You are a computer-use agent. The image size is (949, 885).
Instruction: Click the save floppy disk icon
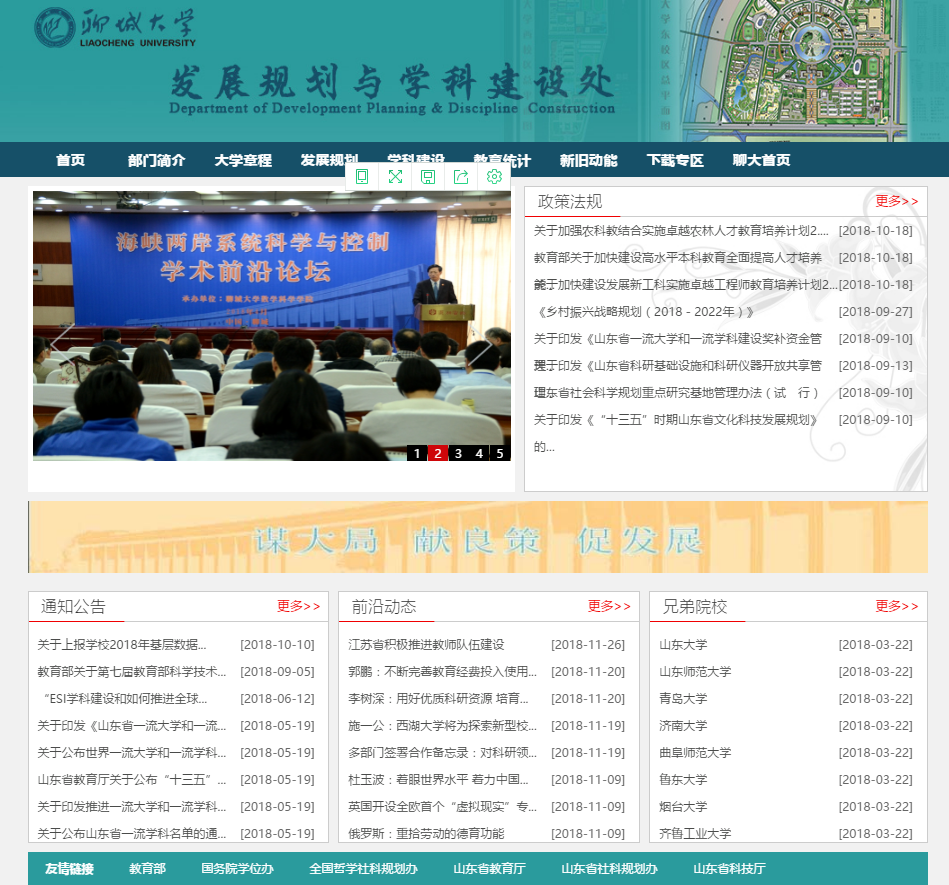coord(428,176)
